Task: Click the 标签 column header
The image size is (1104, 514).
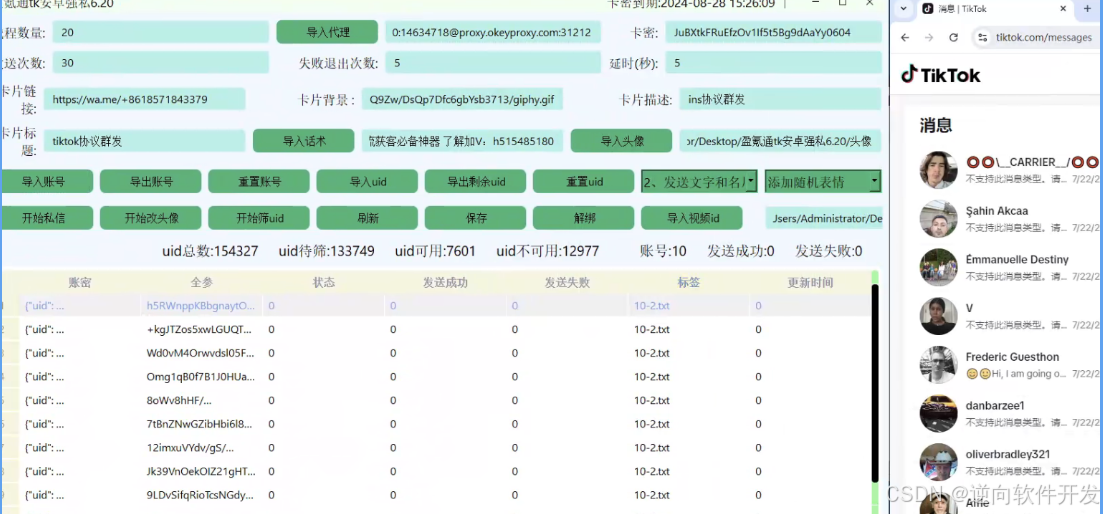Action: (x=689, y=282)
